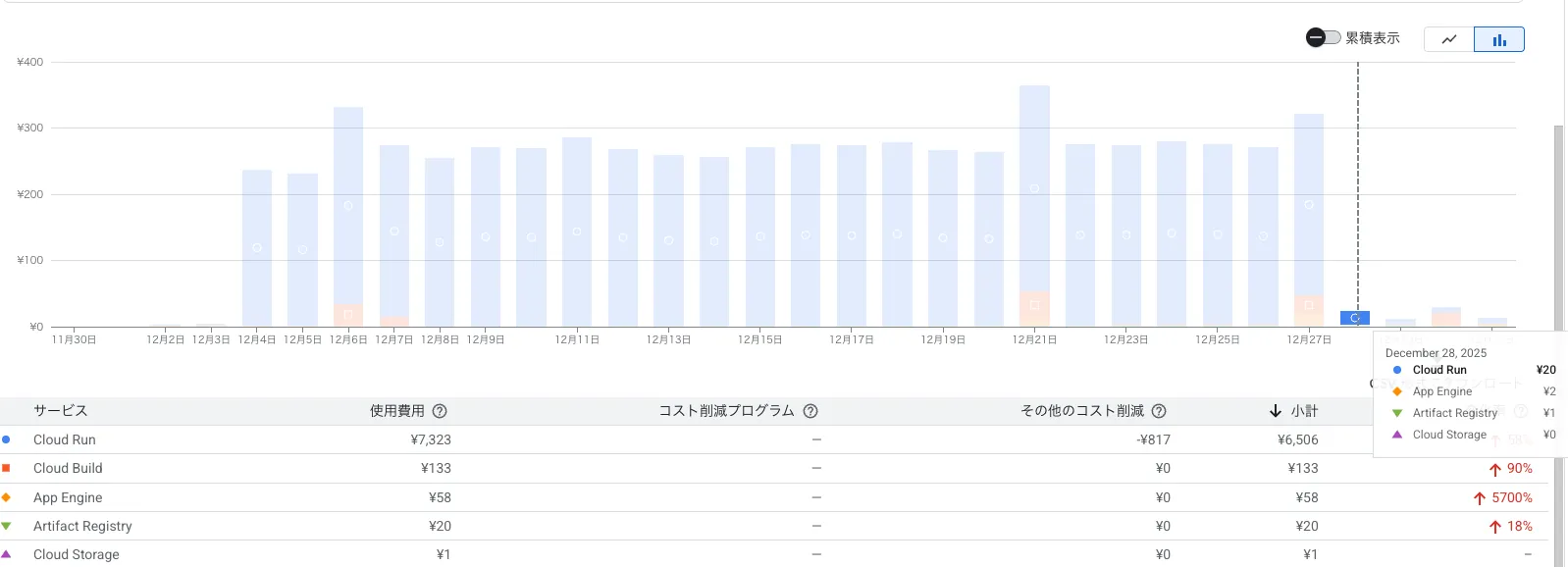Screen dimensions: 1568x567
Task: Click the -¥817 Cloud Run savings value
Action: (x=1154, y=439)
